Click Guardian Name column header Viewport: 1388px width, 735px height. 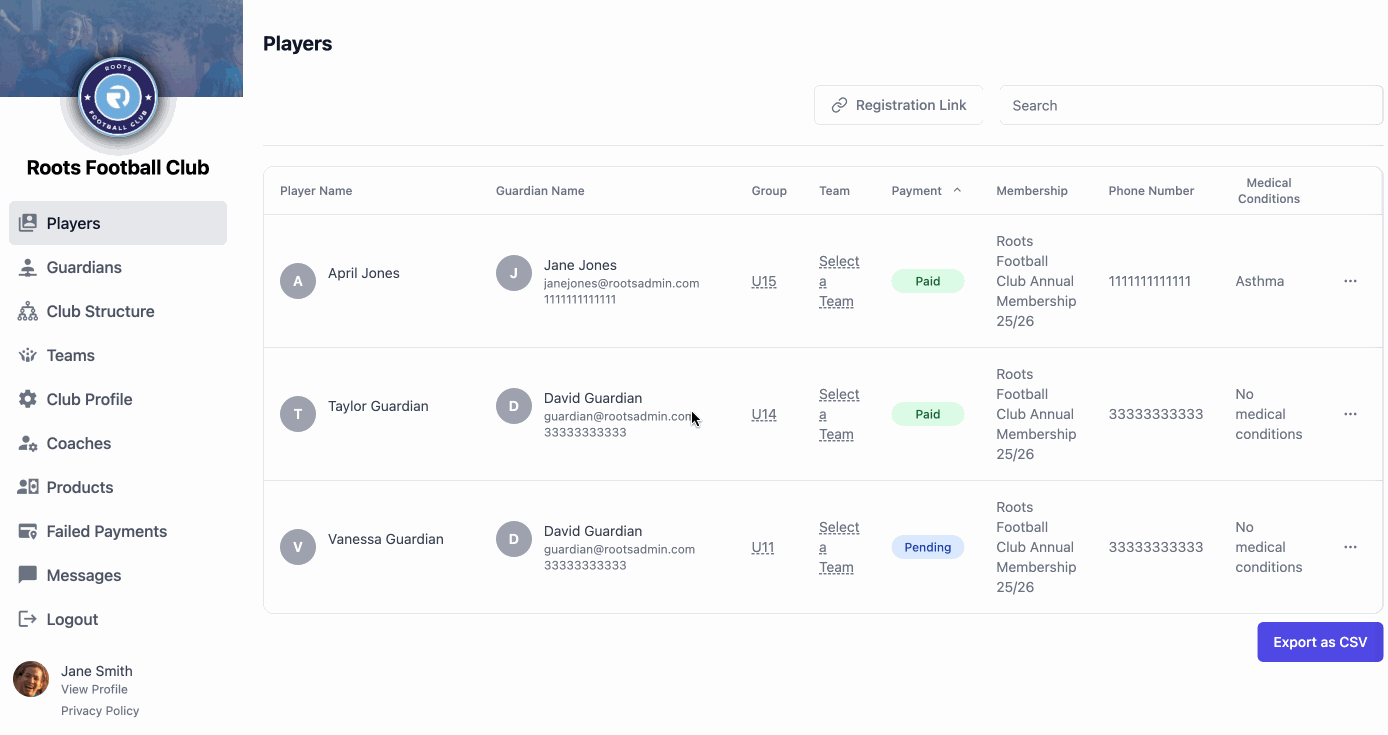click(540, 190)
